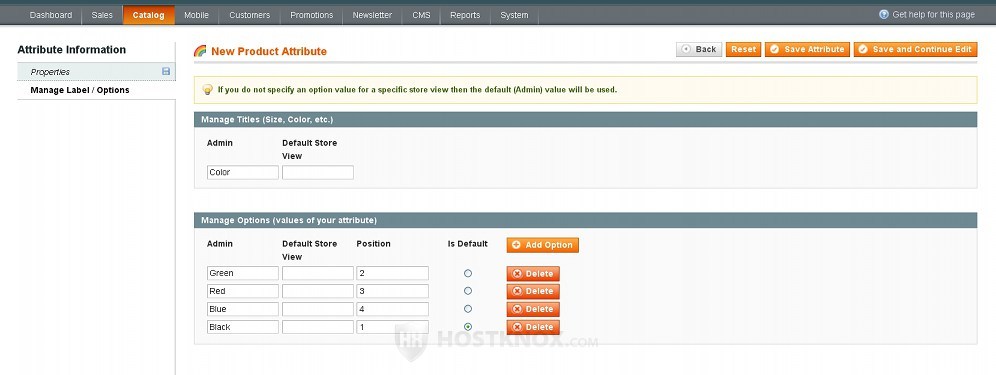Click the Position field for Black
996x375 pixels.
(x=393, y=327)
